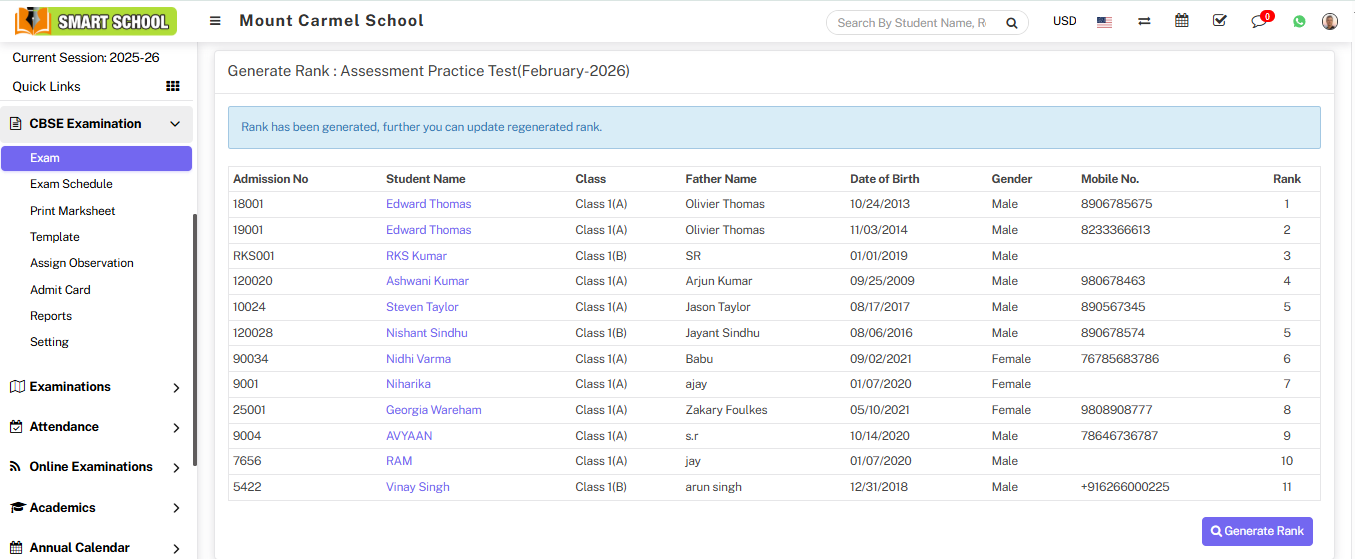Open Georgia Wareham student link

point(433,410)
